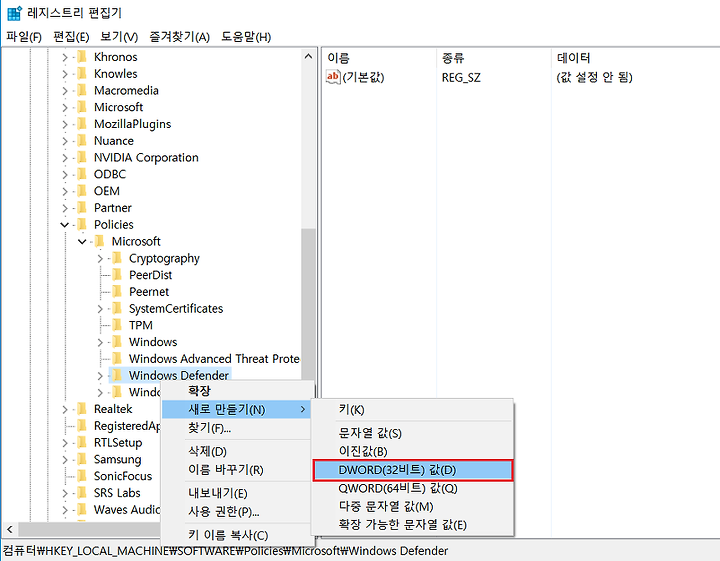The width and height of the screenshot is (720, 561).
Task: Click the Windows Advanced Threat folder icon
Action: point(117,359)
